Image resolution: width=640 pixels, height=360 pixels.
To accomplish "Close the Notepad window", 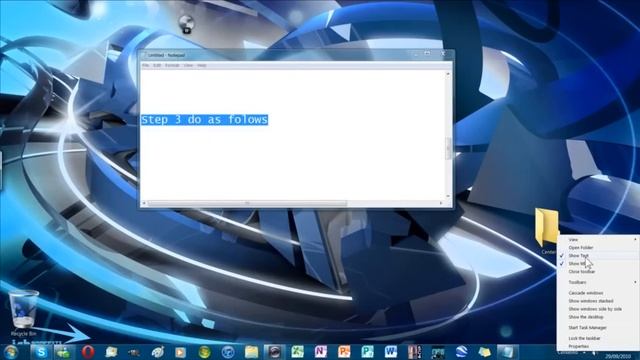I will point(443,53).
